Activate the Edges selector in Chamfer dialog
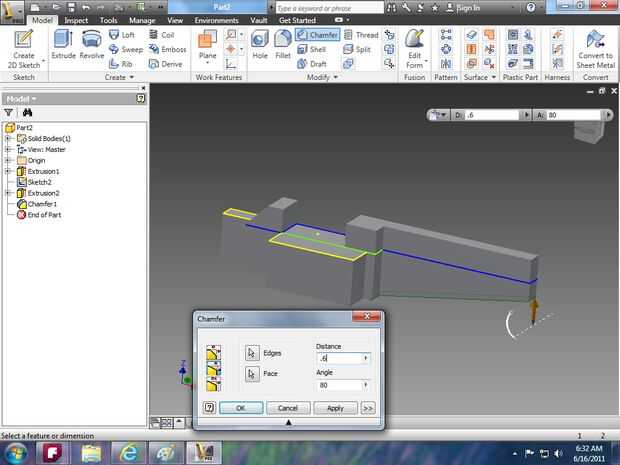 [252, 353]
